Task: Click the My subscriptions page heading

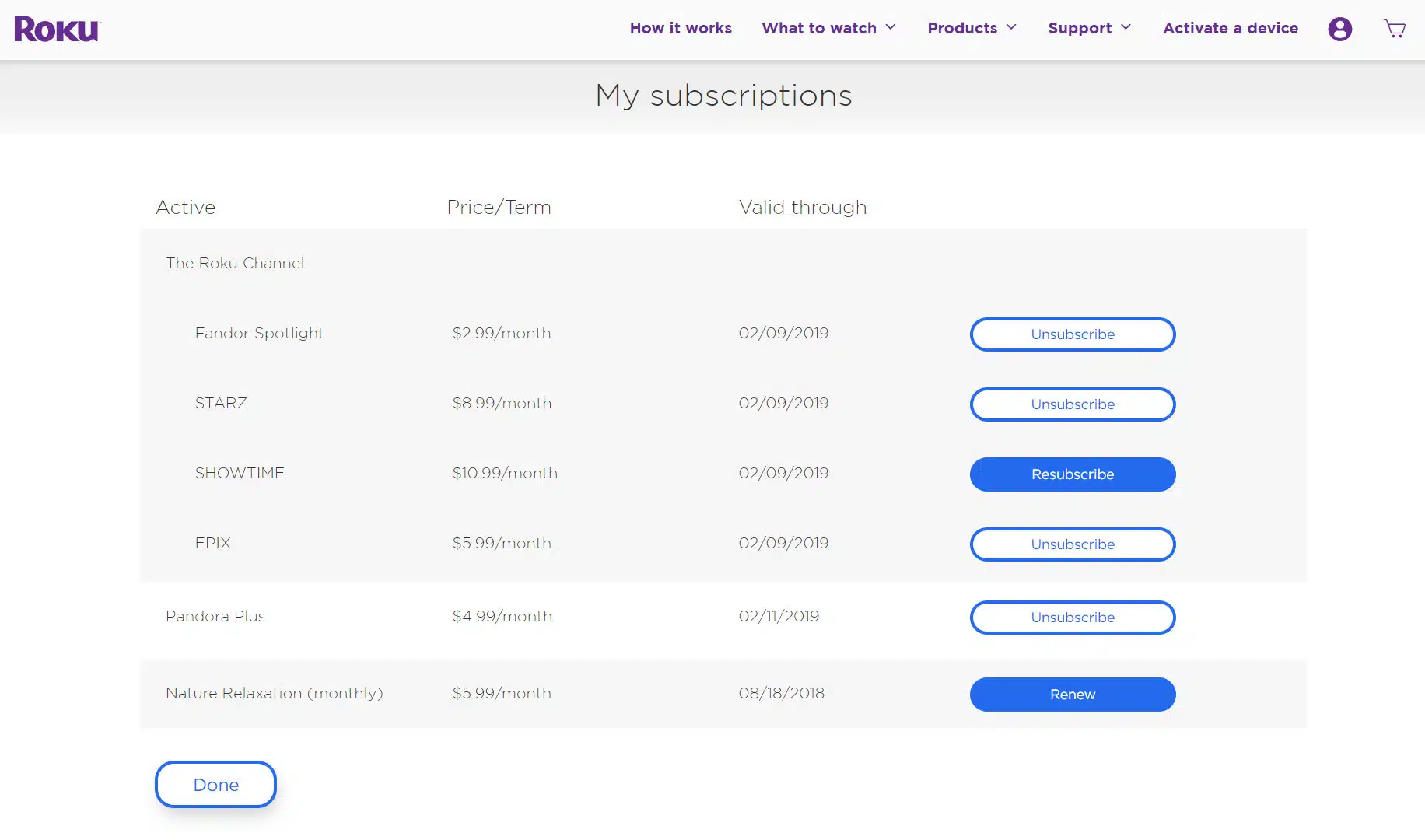Action: tap(723, 96)
